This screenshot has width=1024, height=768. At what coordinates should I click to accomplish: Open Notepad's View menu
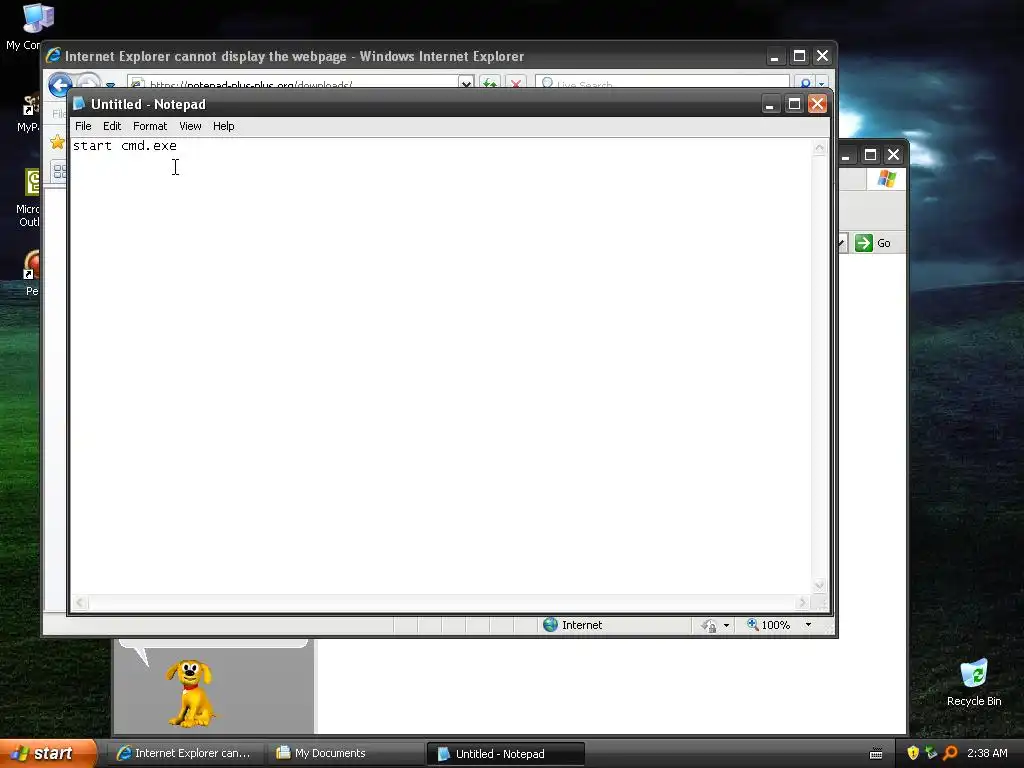tap(190, 126)
